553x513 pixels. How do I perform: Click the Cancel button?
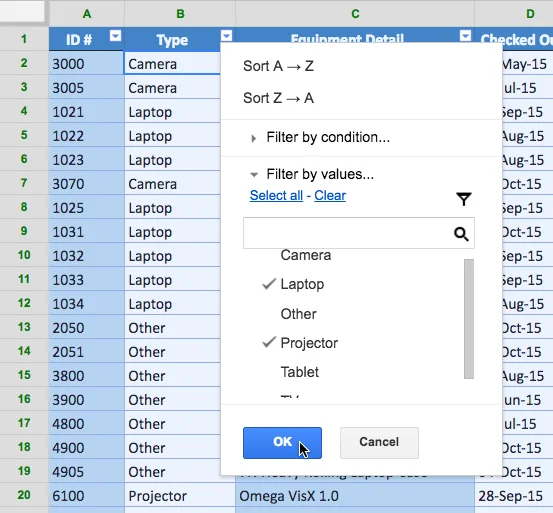click(379, 443)
